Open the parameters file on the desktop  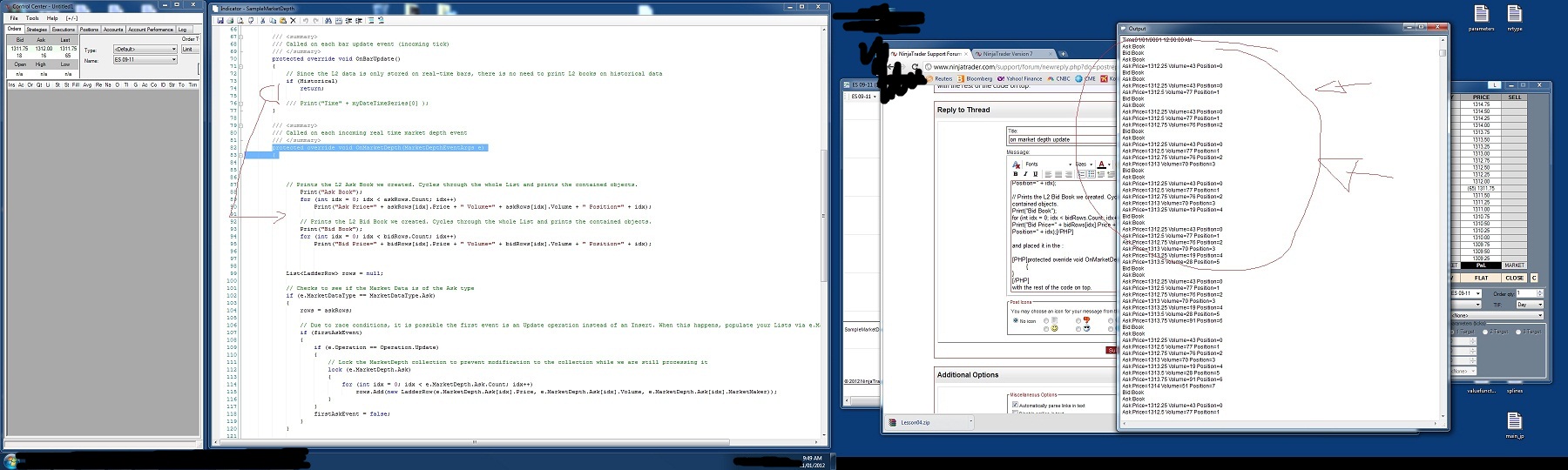tap(1481, 17)
